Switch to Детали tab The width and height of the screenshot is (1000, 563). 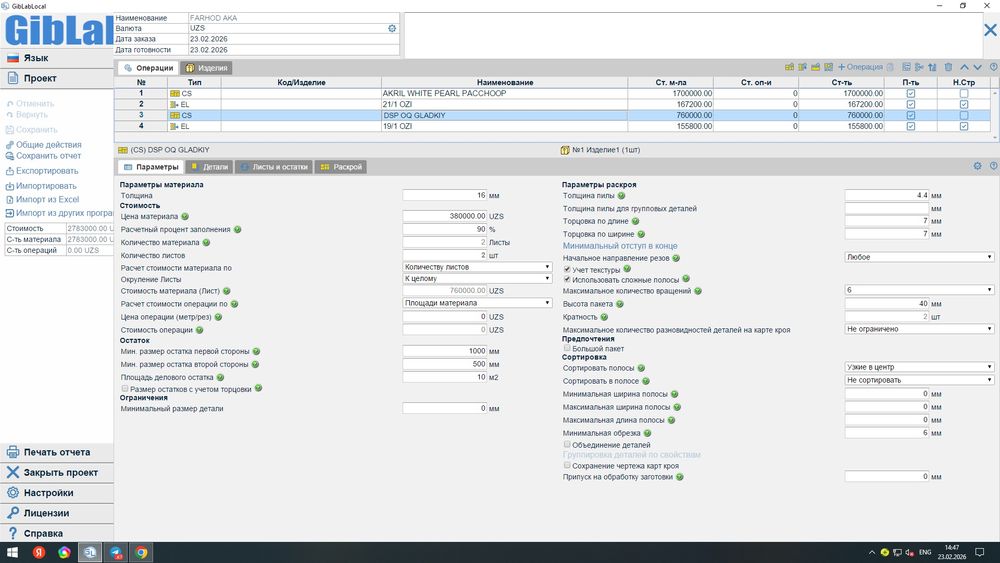click(x=209, y=167)
